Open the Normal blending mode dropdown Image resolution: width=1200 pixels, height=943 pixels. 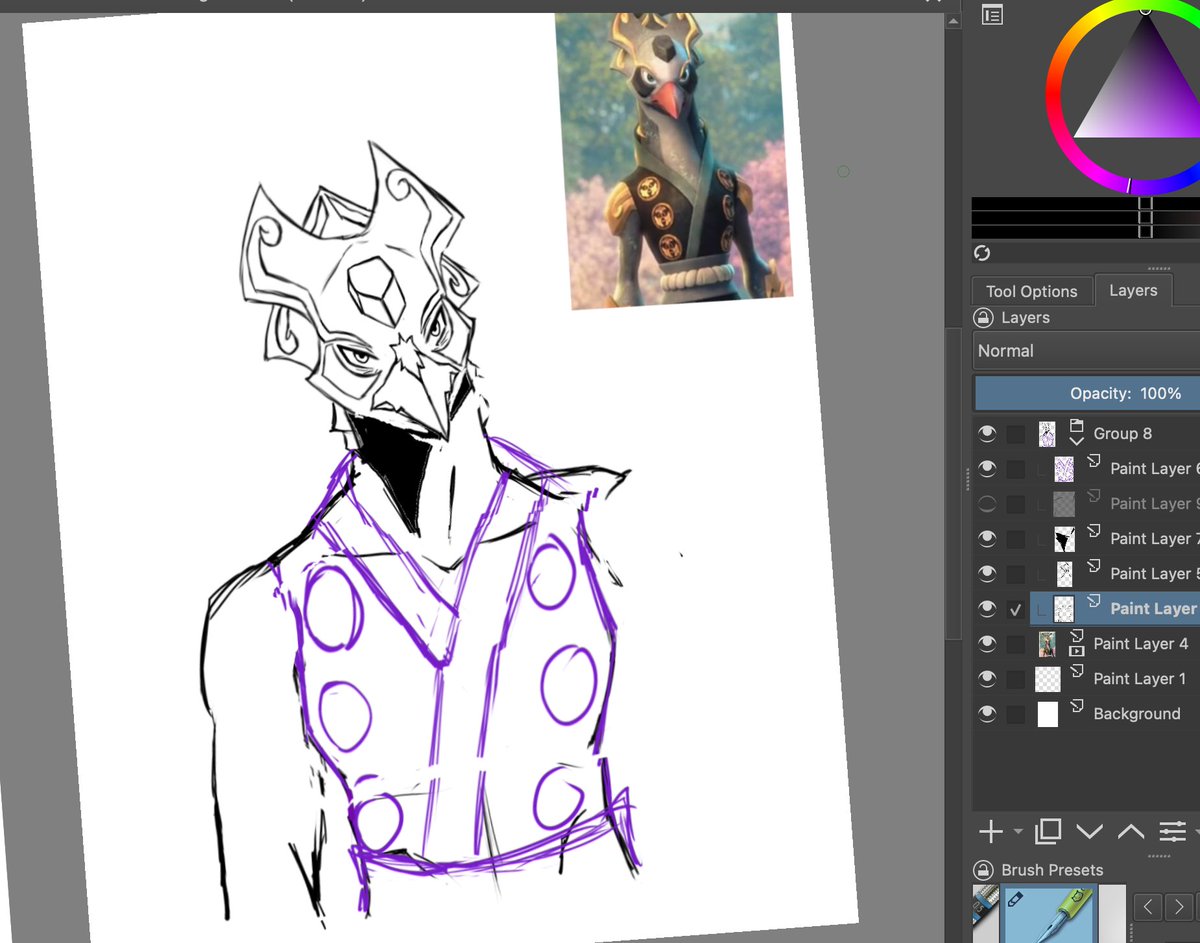click(1087, 350)
